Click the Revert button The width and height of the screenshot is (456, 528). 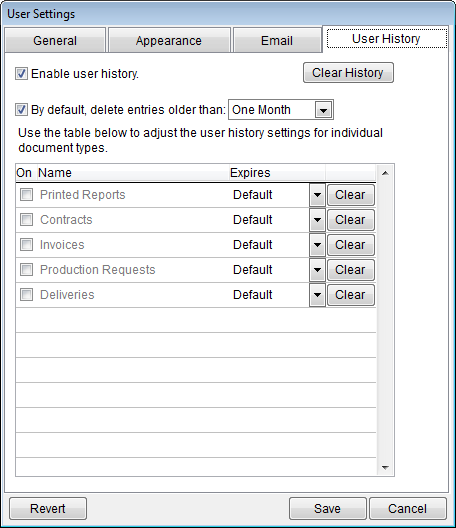[x=48, y=508]
